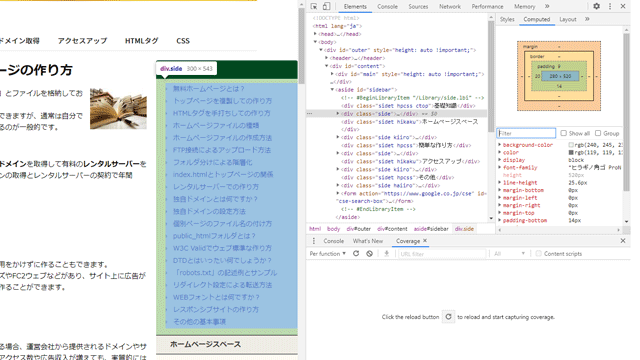The width and height of the screenshot is (640, 360).
Task: Open ellipsis actions for selected DOM node
Action: (310, 113)
